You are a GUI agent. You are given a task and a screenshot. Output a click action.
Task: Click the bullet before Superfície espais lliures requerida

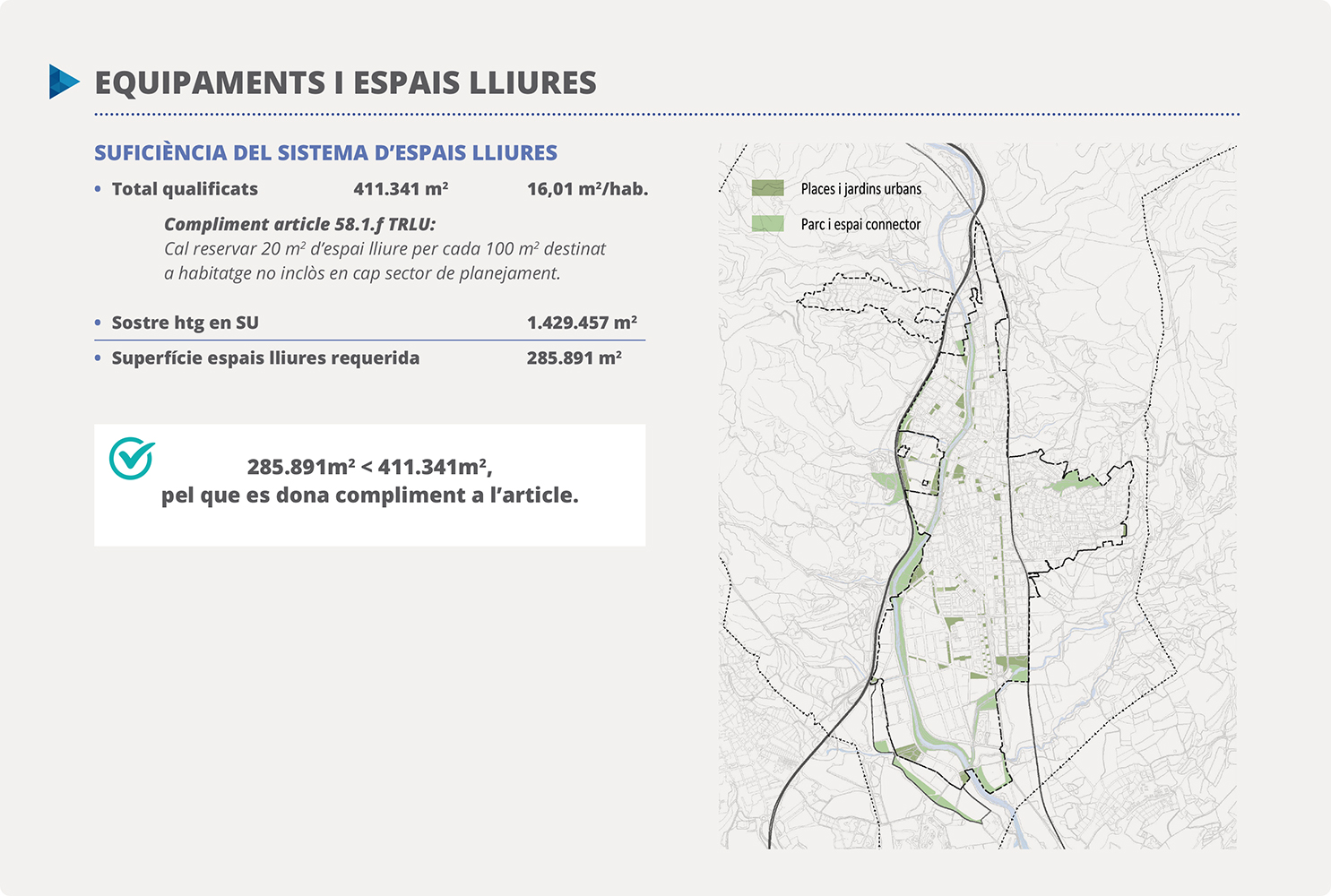(98, 358)
